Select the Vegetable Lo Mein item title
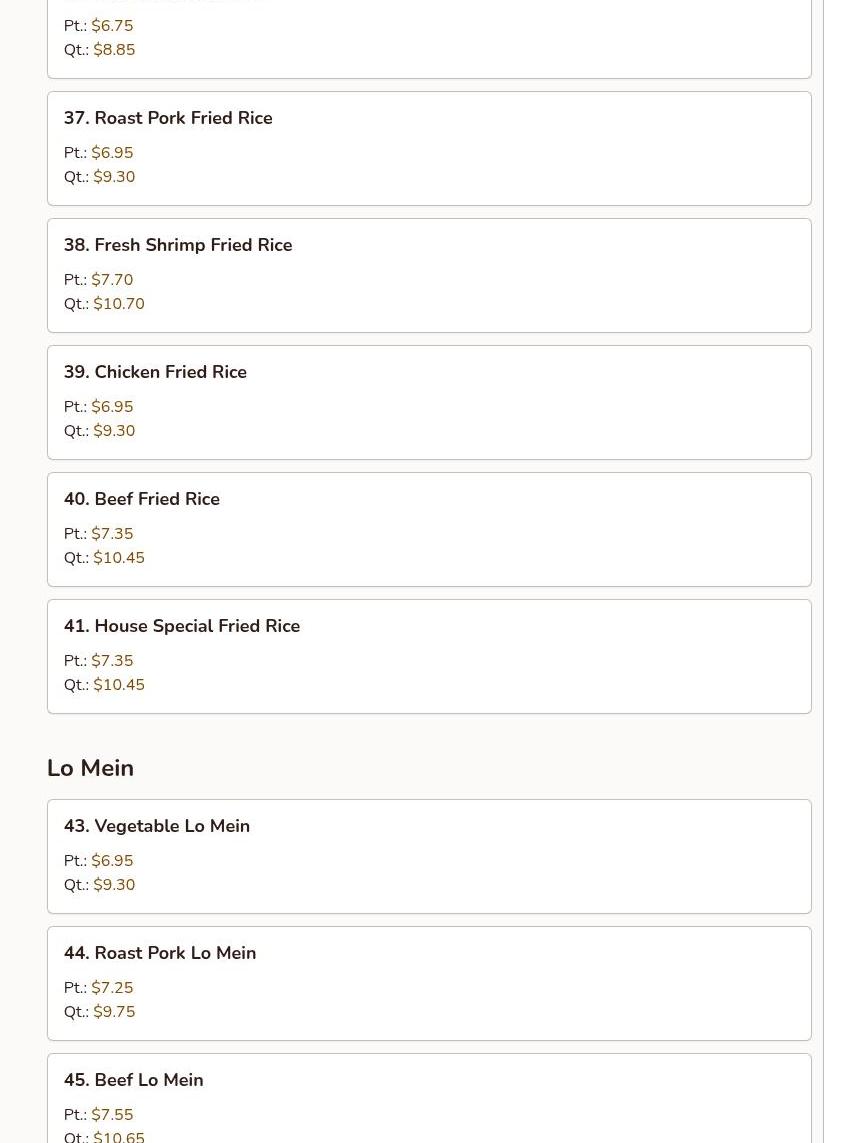The width and height of the screenshot is (844, 1143). (157, 826)
